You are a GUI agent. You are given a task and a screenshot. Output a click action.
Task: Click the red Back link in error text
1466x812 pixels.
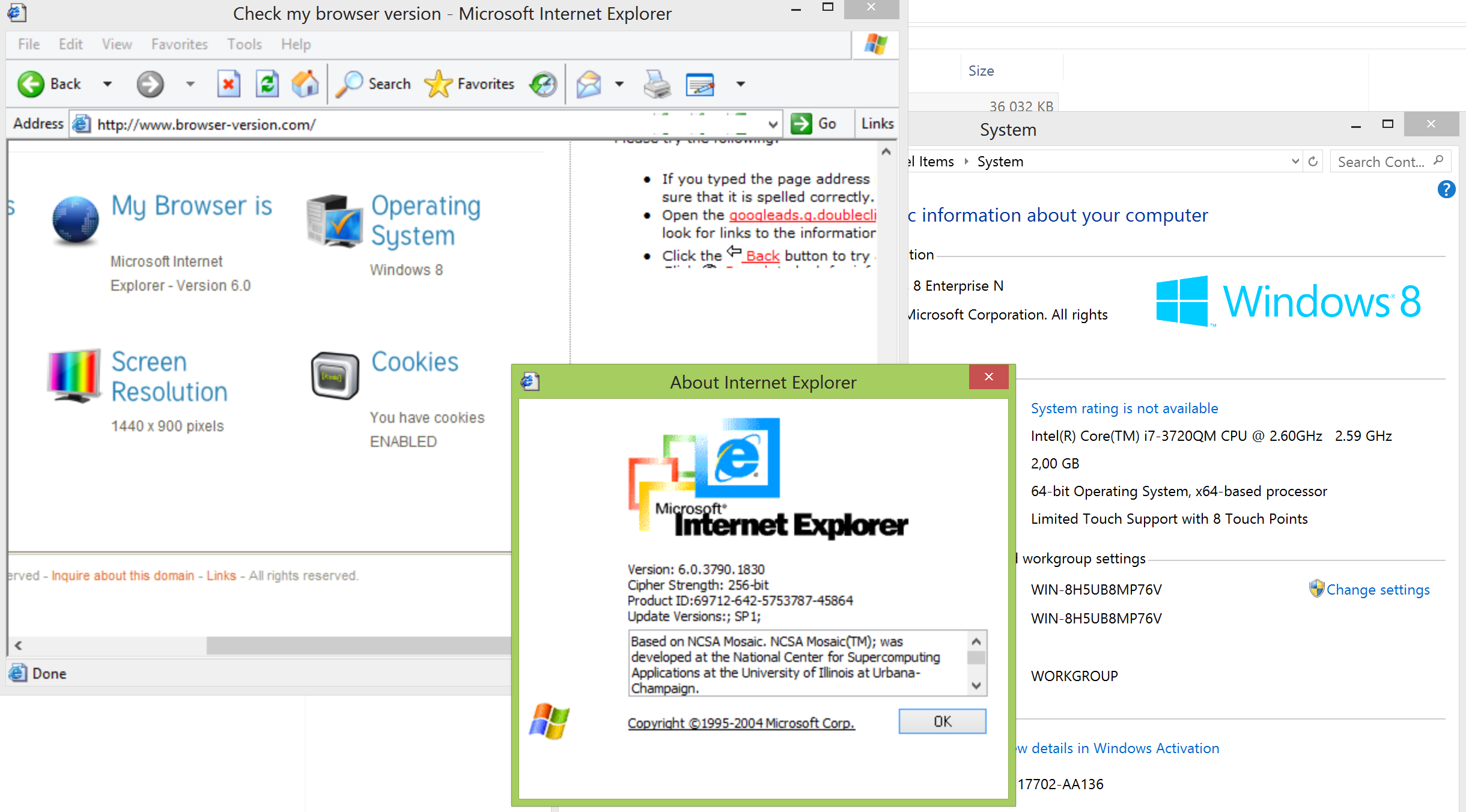(x=762, y=256)
